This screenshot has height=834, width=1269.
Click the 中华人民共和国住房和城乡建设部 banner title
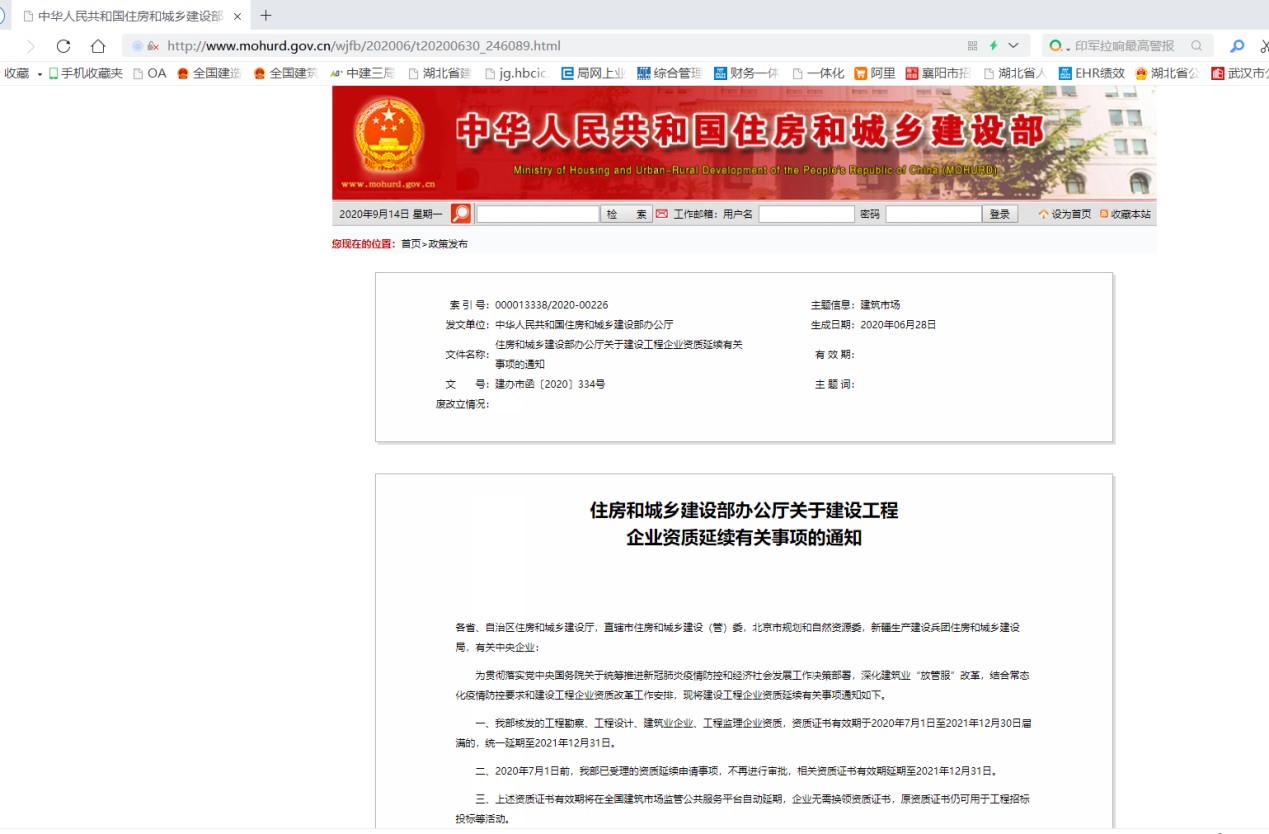[x=751, y=131]
